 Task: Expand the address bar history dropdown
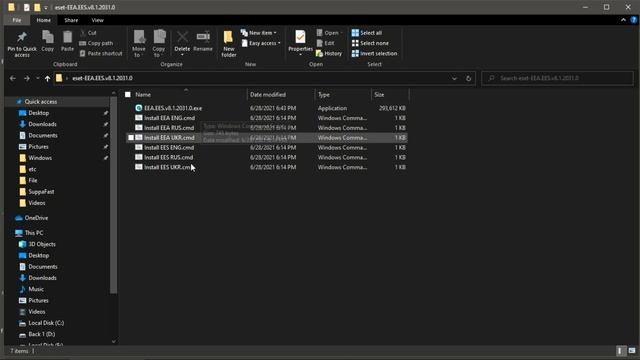(454, 78)
